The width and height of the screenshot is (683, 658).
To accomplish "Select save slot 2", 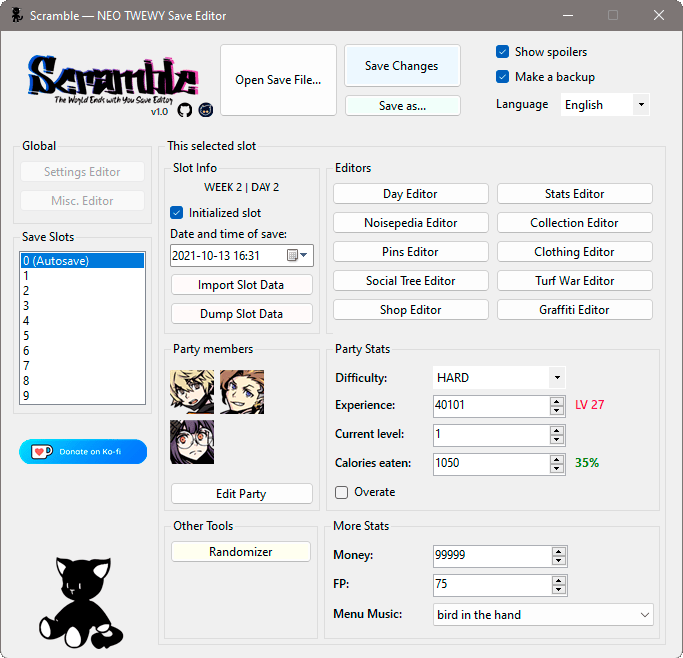I will 82,290.
